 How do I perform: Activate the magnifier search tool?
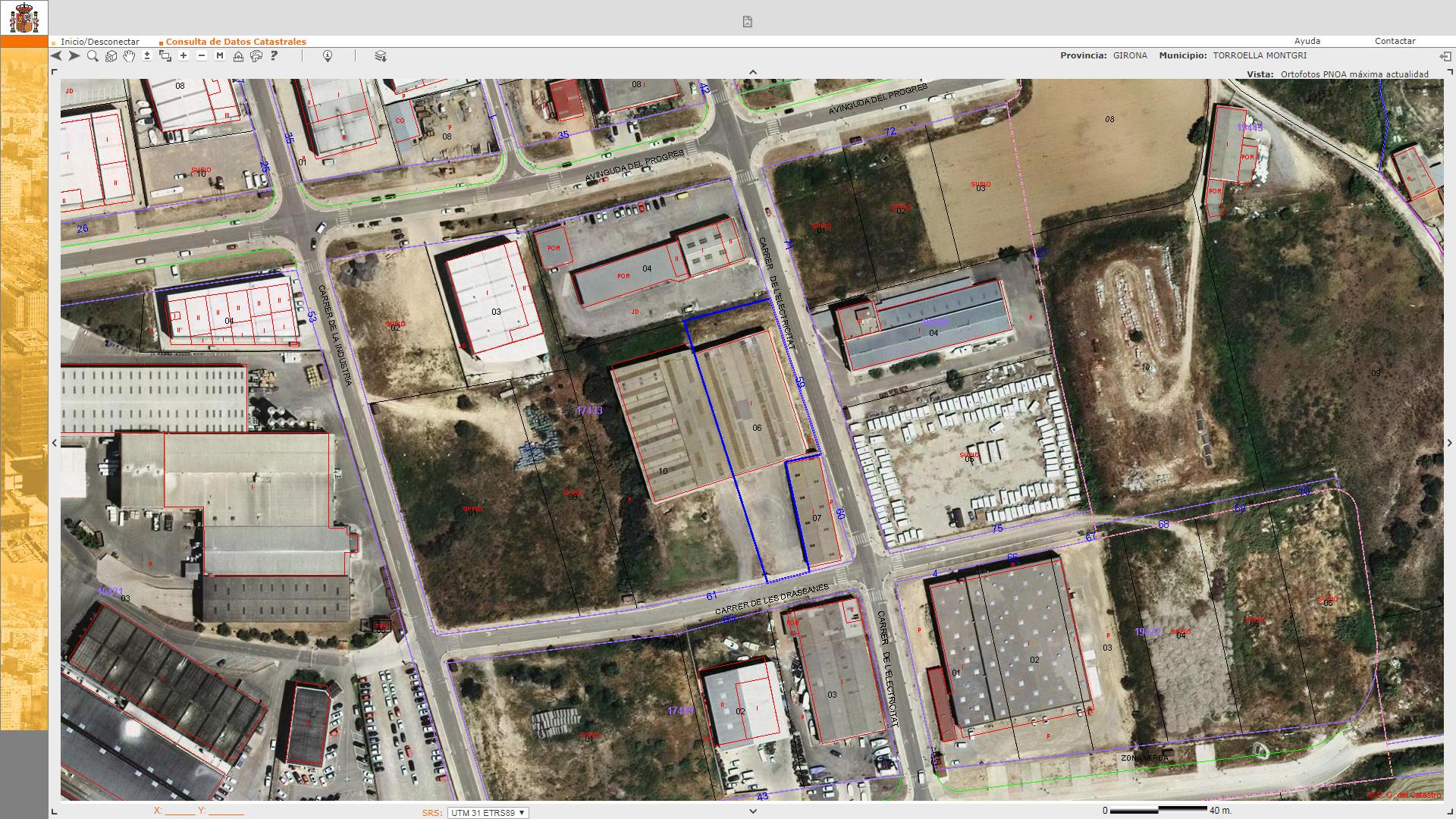click(93, 56)
